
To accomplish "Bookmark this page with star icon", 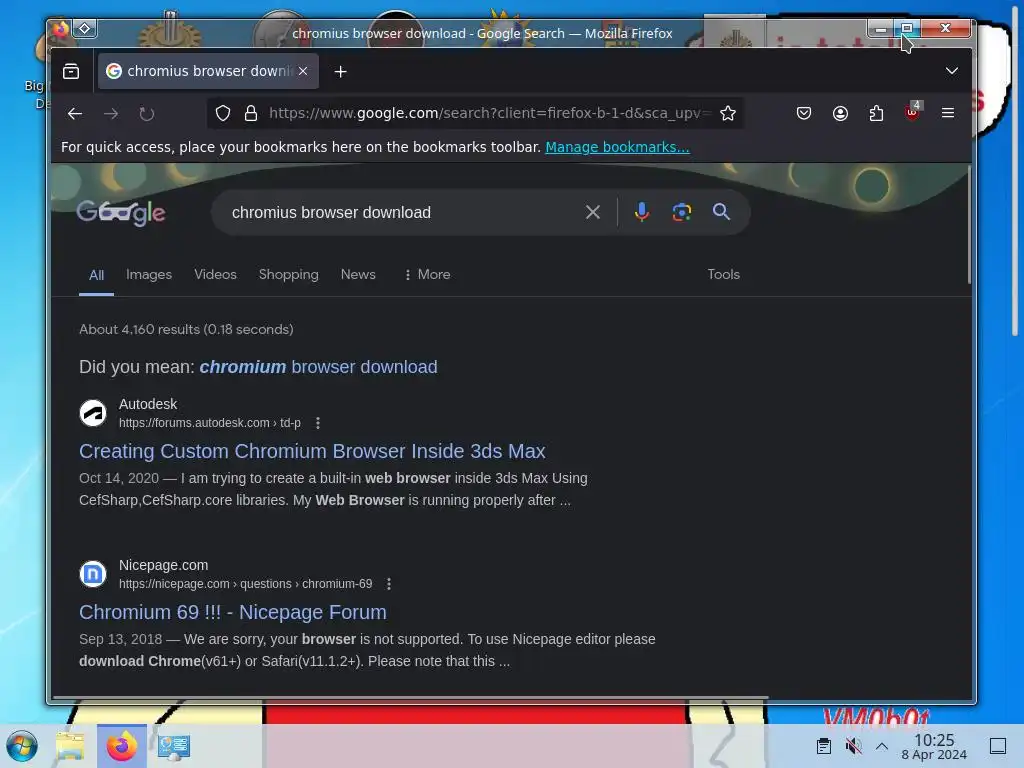I will point(728,114).
